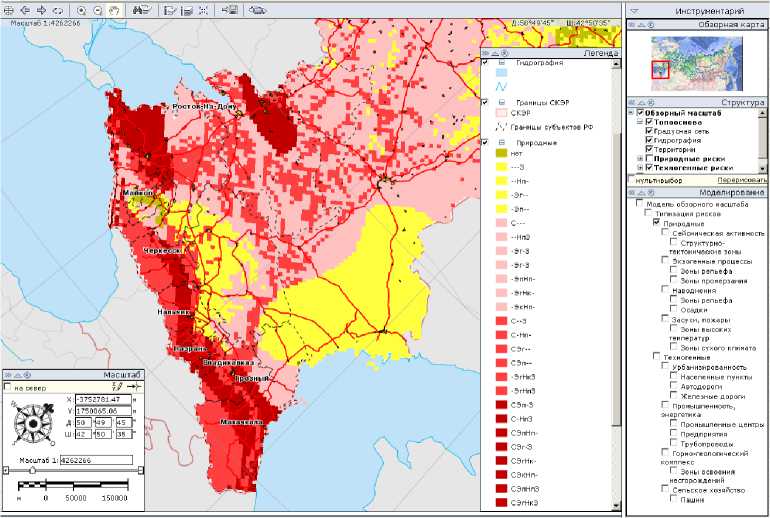Click the compass rose in scale panel
Screen dimensions: 770x518
tap(33, 425)
